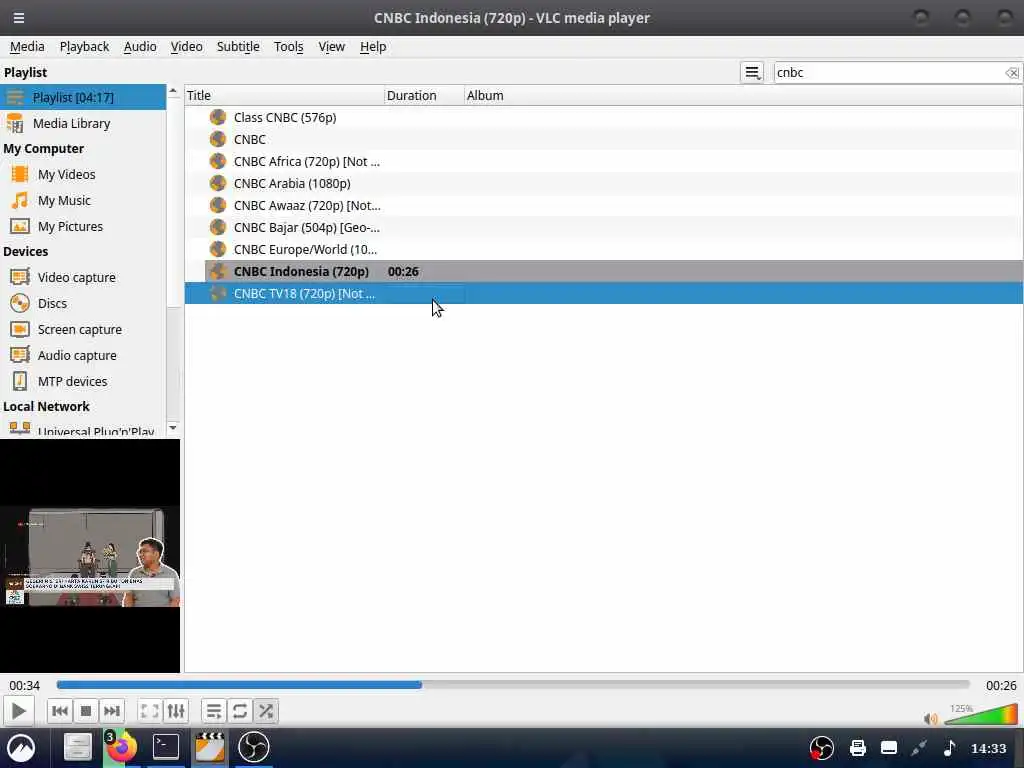Select CNBC Indonesia (720p) entry
This screenshot has height=768, width=1024.
coord(603,272)
